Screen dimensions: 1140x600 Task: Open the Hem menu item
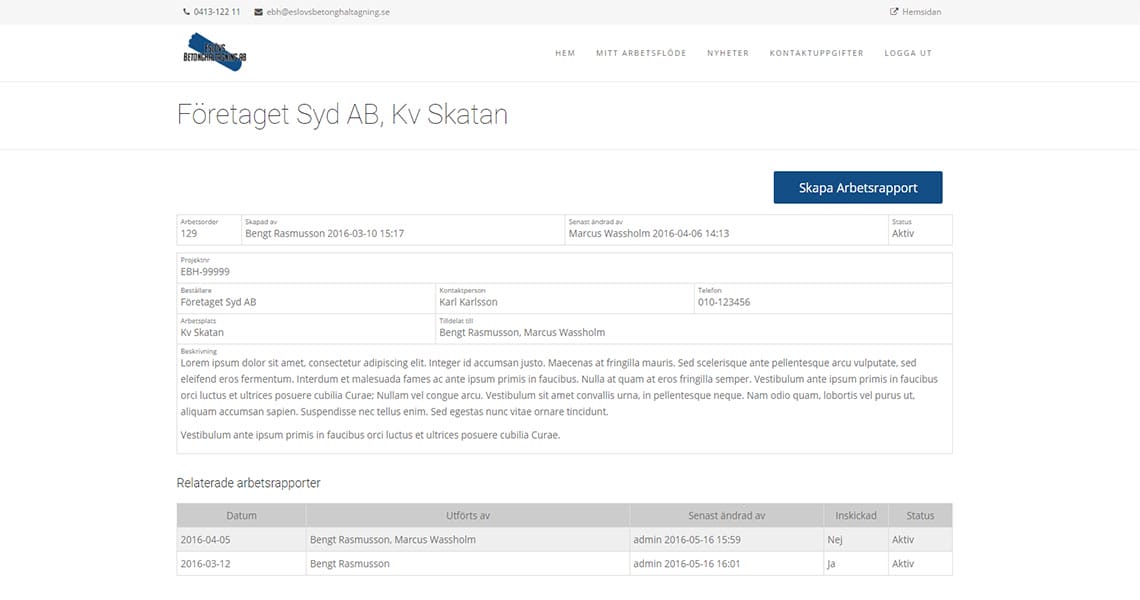click(x=565, y=53)
